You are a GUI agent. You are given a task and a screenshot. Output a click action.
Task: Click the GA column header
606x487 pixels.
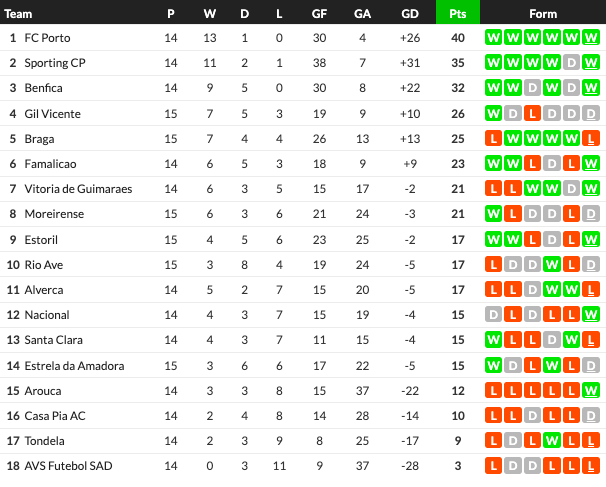click(x=362, y=13)
